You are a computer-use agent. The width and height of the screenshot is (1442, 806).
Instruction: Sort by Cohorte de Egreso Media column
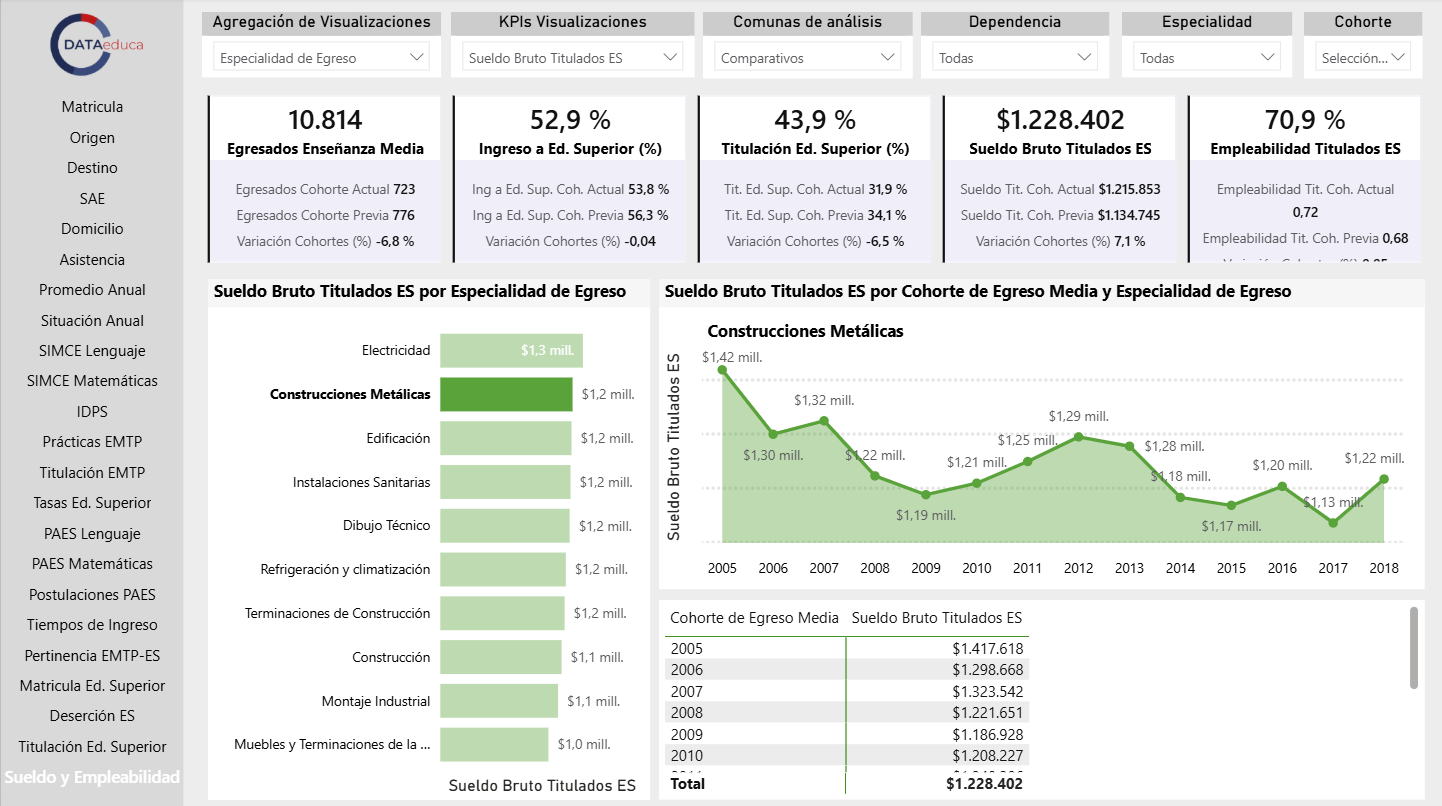[x=754, y=618]
